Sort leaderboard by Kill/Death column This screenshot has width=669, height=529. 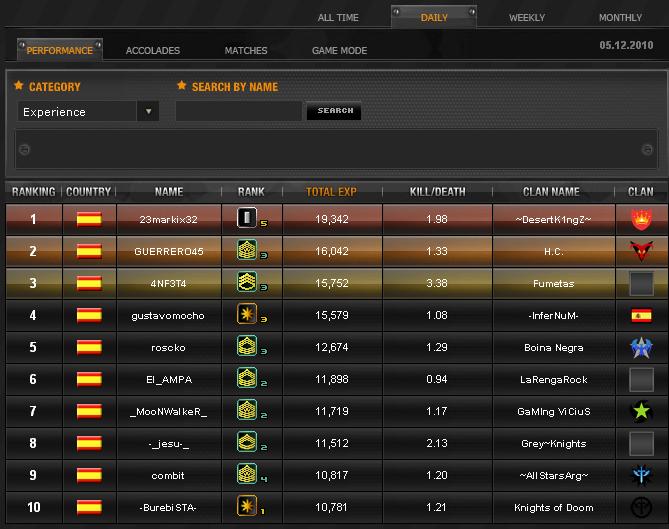tap(438, 191)
